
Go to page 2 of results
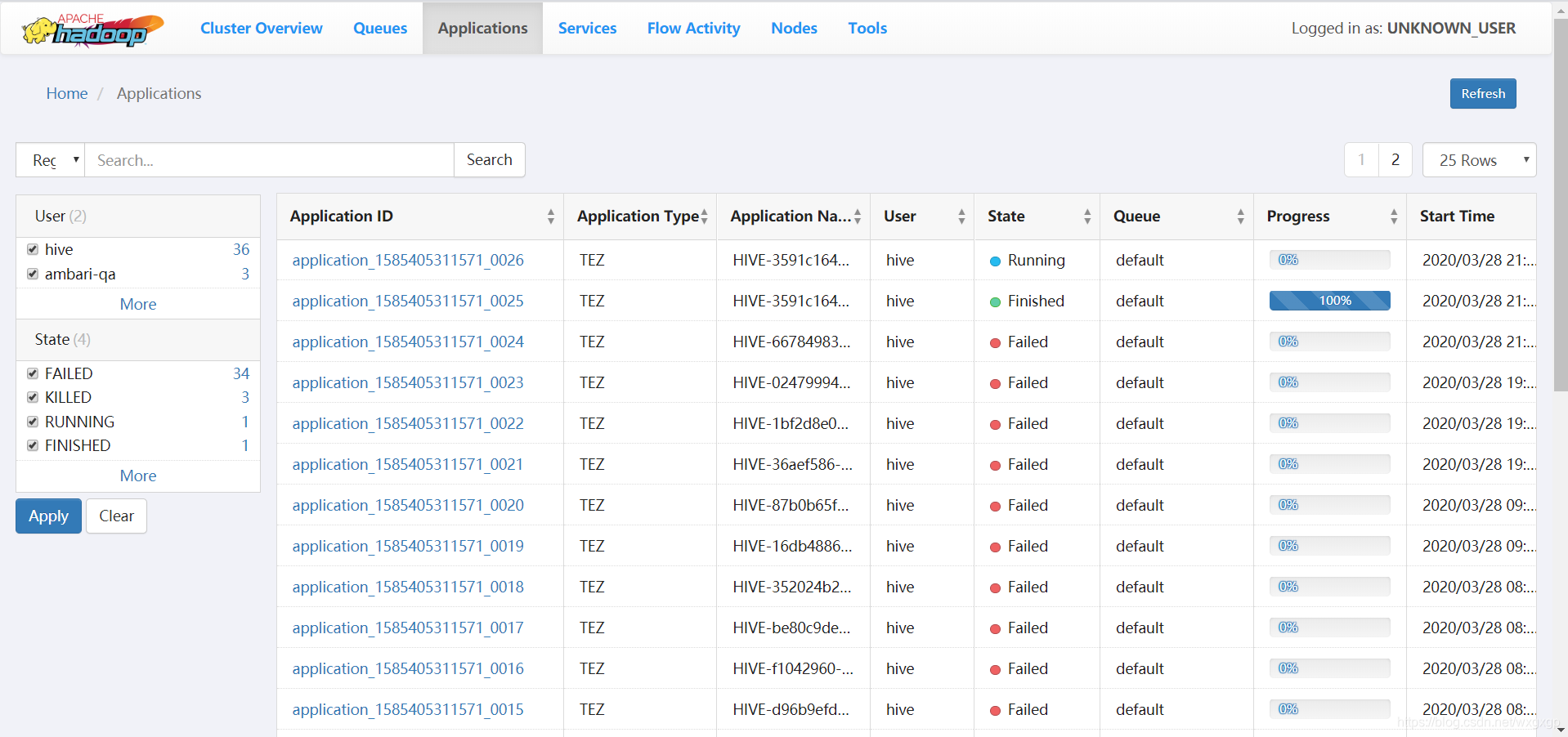tap(1396, 160)
